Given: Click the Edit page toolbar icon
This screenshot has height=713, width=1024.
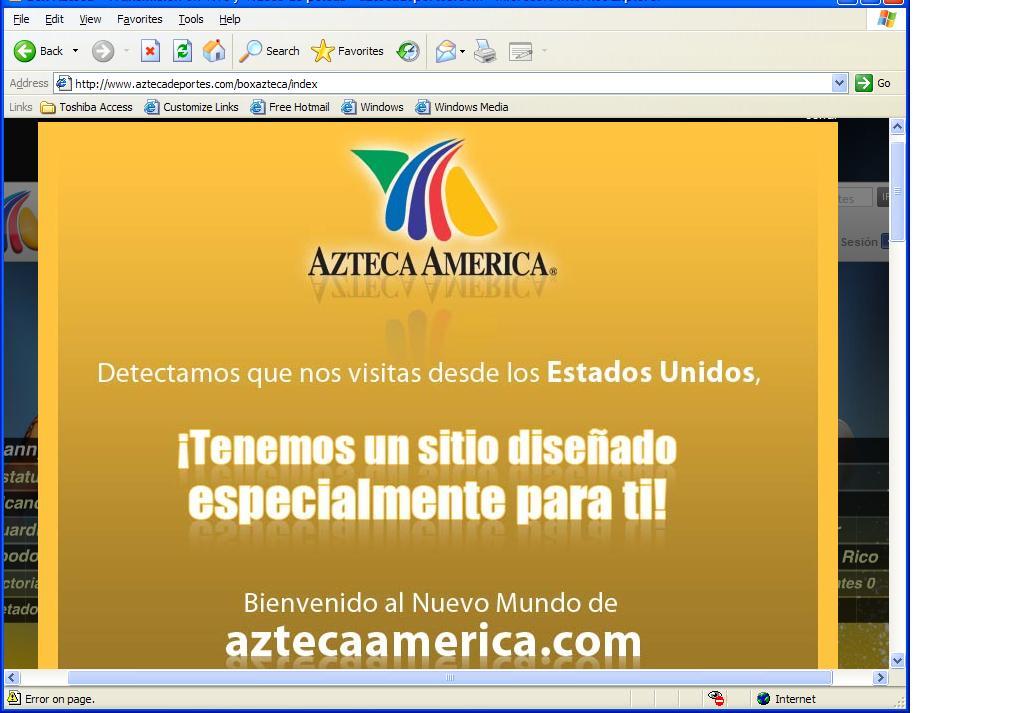Looking at the screenshot, I should tap(520, 51).
